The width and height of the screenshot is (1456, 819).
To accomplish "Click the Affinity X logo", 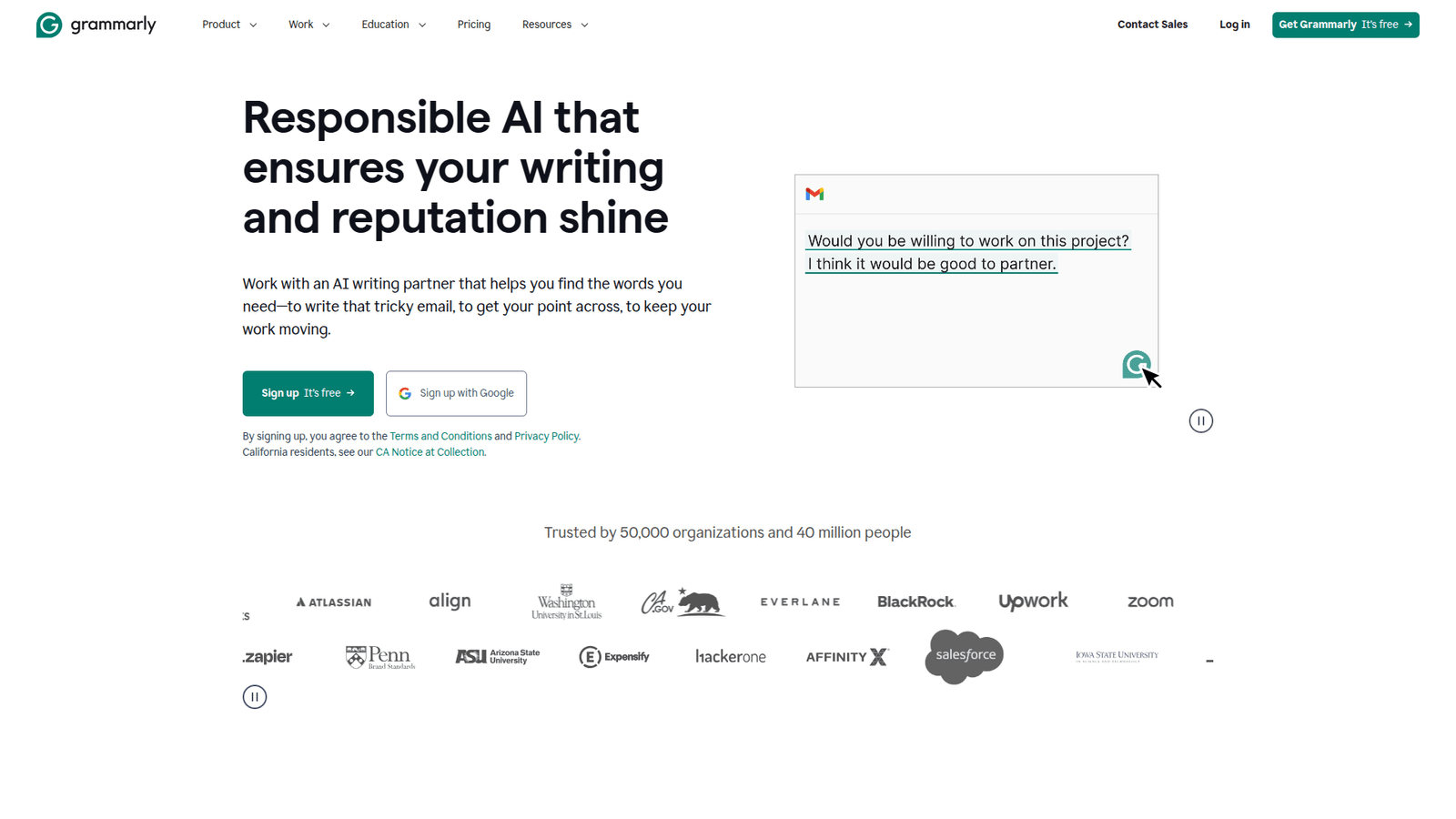I will click(847, 657).
